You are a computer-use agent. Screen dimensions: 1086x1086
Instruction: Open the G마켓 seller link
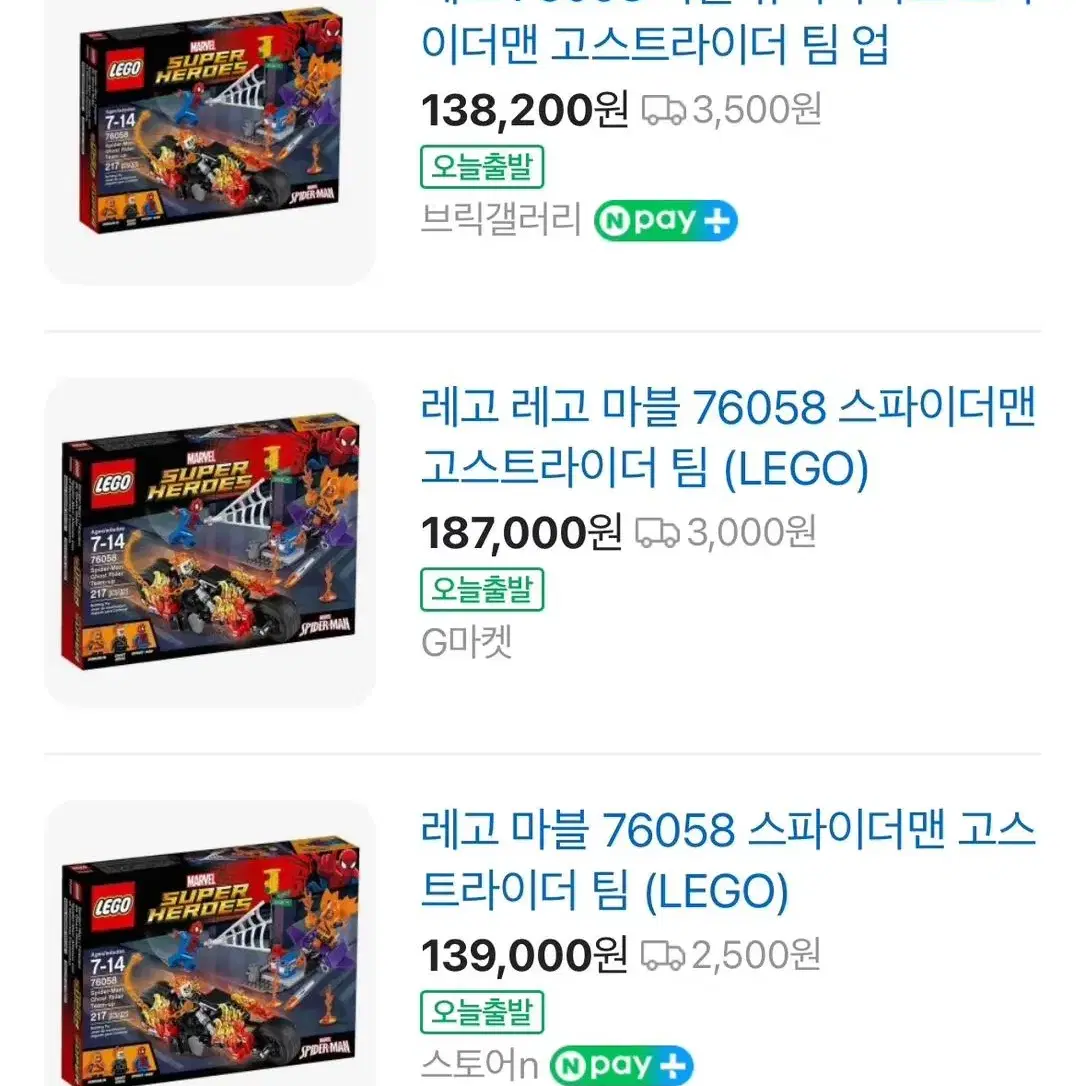click(467, 642)
